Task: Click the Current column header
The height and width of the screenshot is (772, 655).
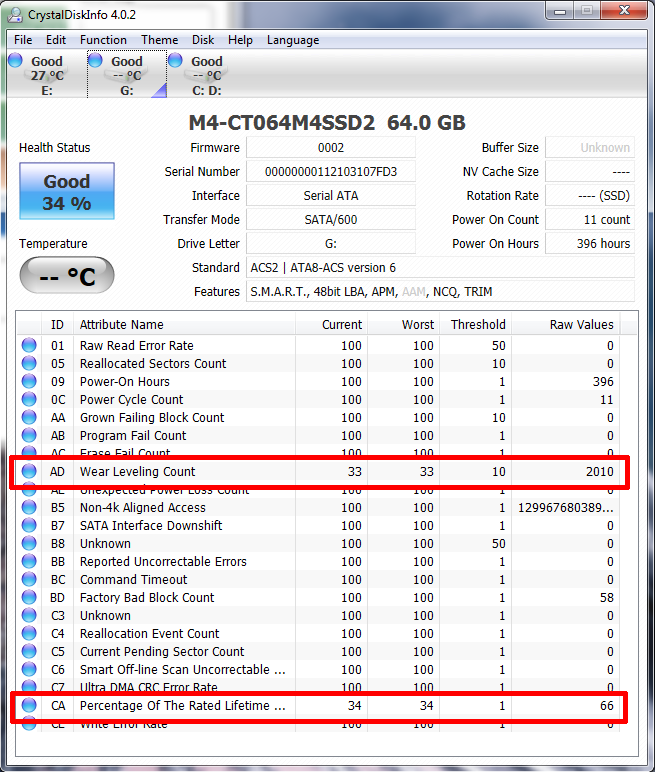Action: pos(331,325)
